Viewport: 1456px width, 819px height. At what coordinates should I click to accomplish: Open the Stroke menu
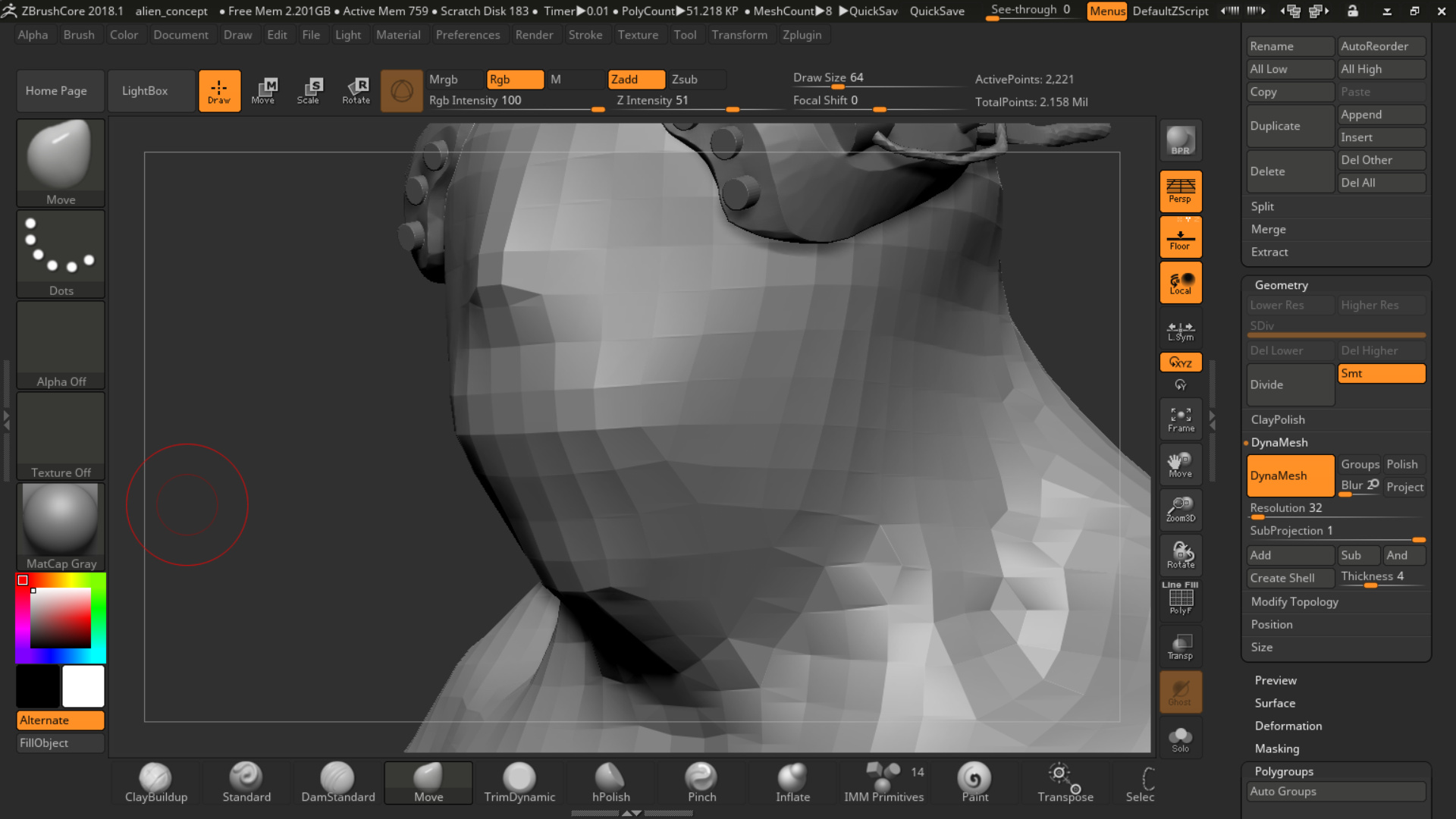[585, 35]
